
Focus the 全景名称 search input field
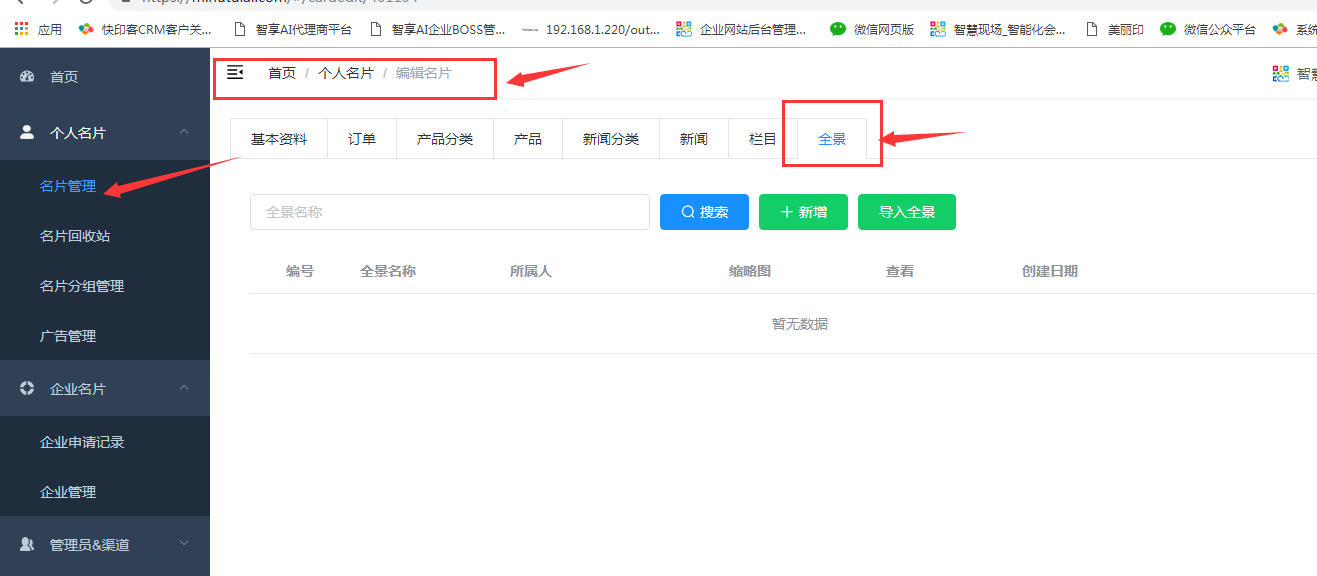(x=449, y=212)
